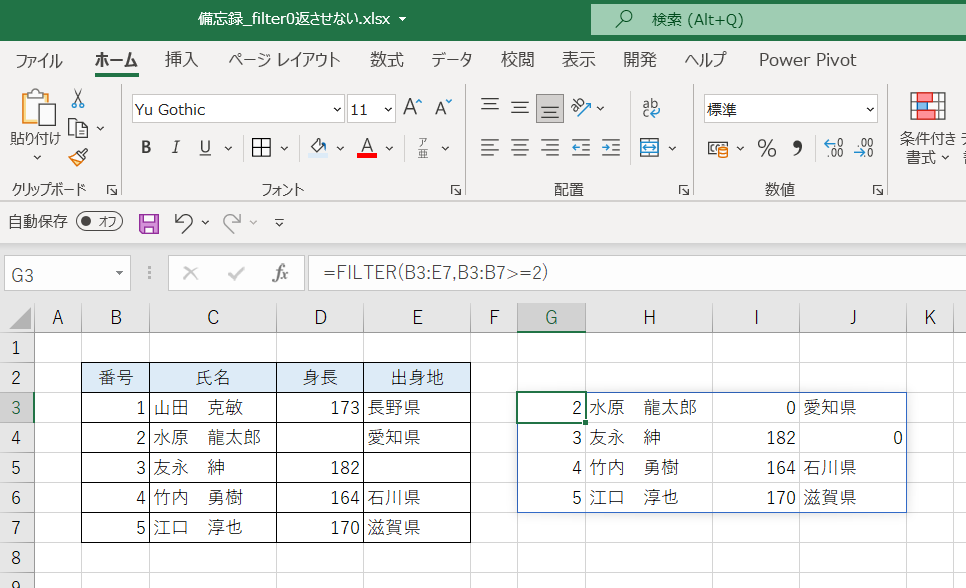Click the Copy icon
Image resolution: width=966 pixels, height=588 pixels.
point(78,128)
